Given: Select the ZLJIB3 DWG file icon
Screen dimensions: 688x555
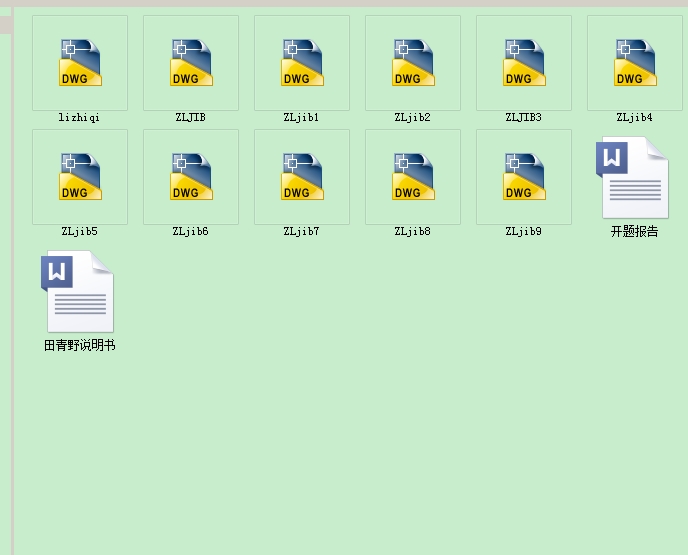Looking at the screenshot, I should pyautogui.click(x=524, y=63).
